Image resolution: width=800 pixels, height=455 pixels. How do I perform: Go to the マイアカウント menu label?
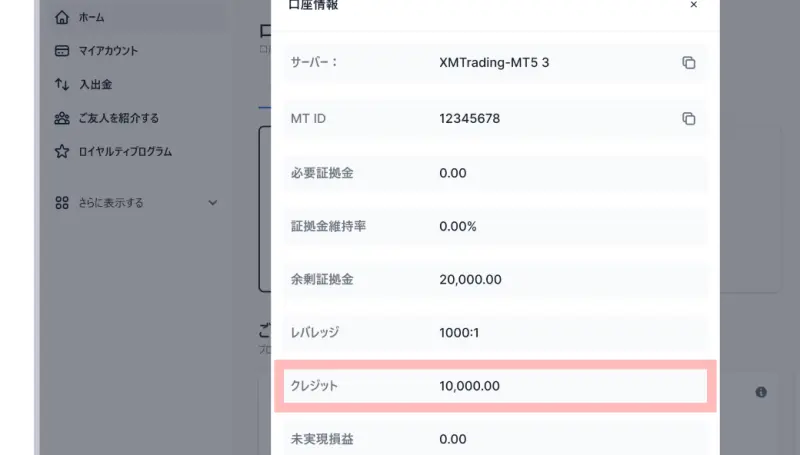(108, 51)
